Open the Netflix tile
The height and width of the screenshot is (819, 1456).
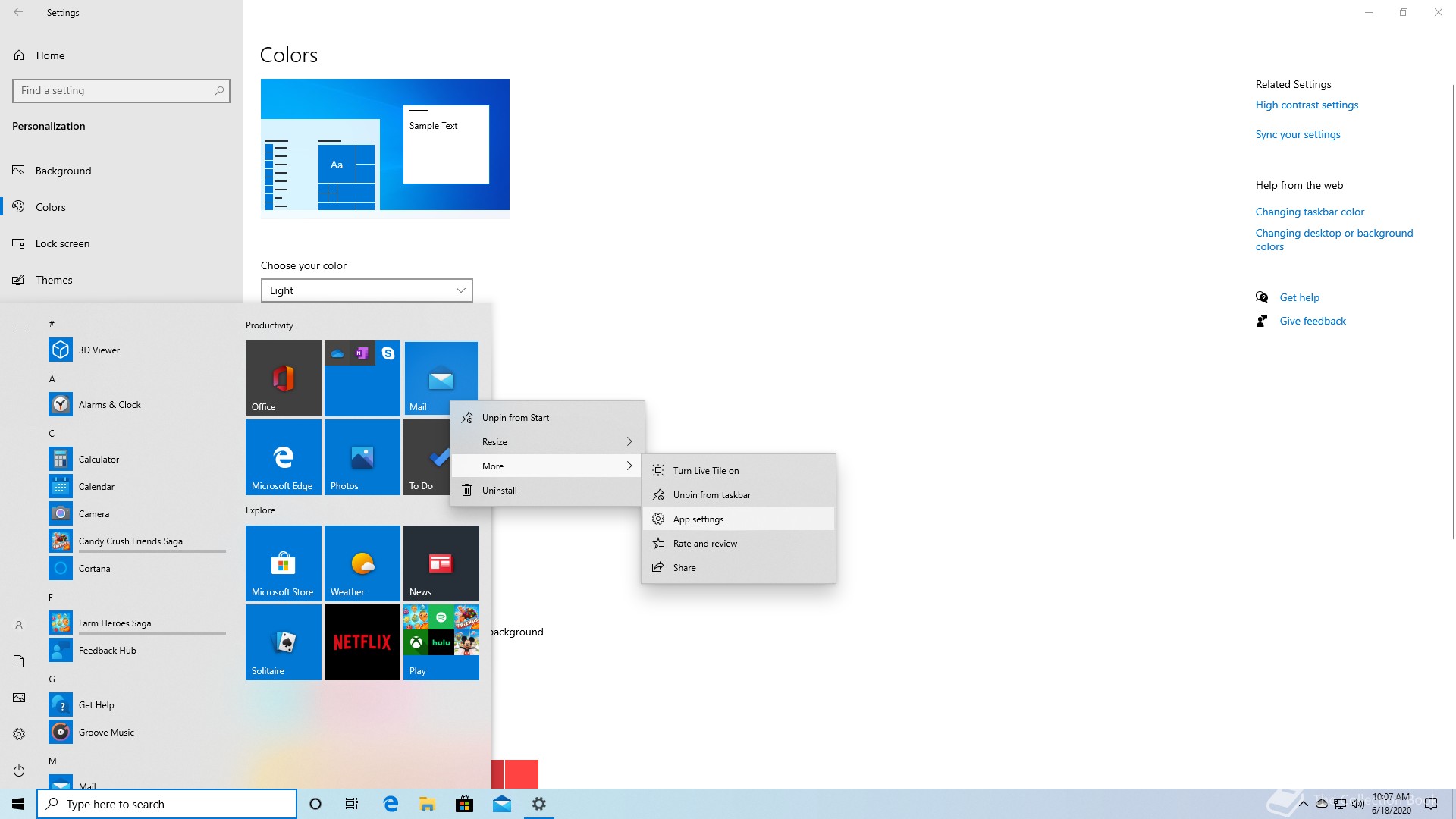362,642
